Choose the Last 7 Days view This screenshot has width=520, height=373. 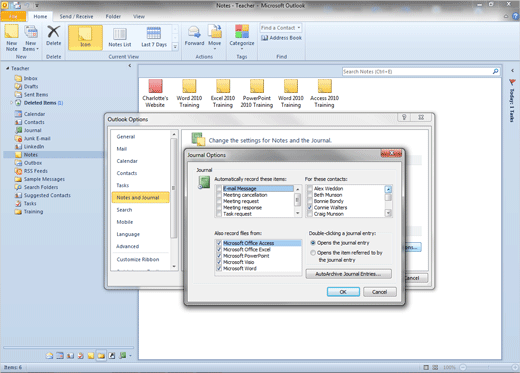(154, 38)
